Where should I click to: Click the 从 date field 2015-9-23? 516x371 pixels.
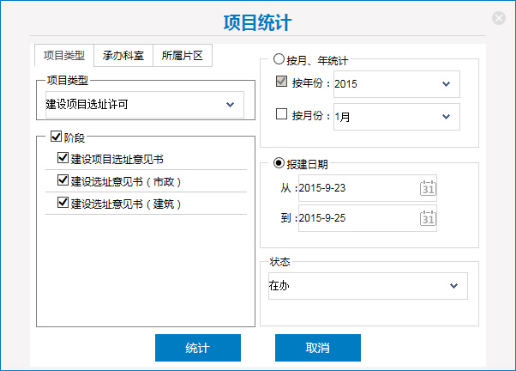(367, 188)
